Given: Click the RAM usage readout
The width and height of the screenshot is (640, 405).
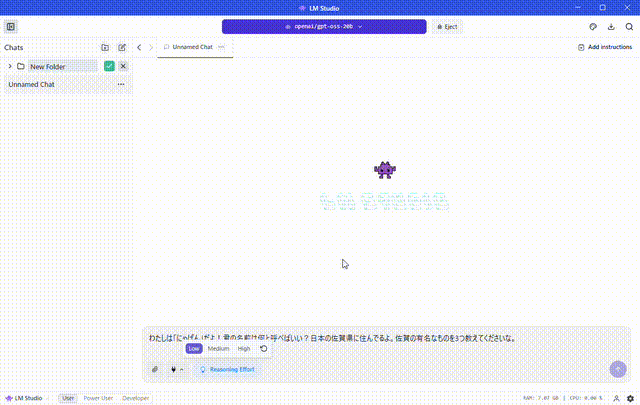Looking at the screenshot, I should pyautogui.click(x=540, y=398).
